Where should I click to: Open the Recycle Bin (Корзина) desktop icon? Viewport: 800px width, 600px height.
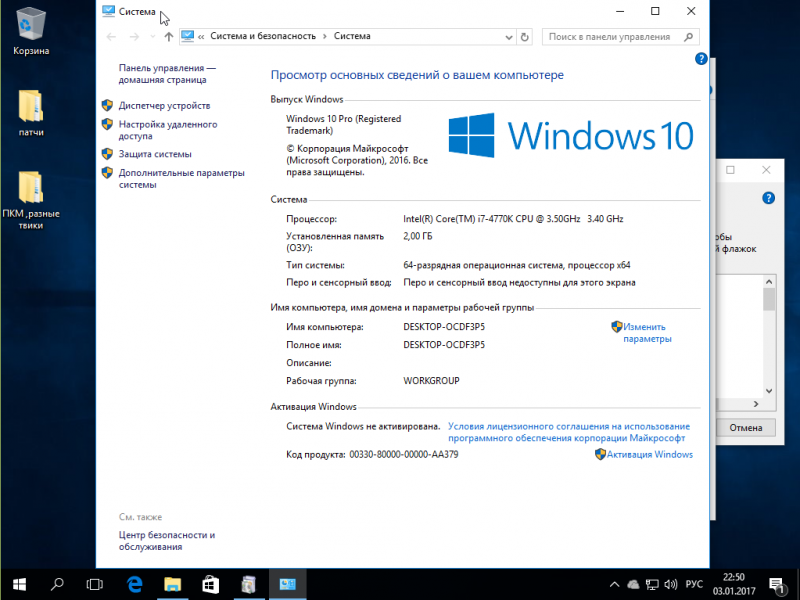click(31, 32)
